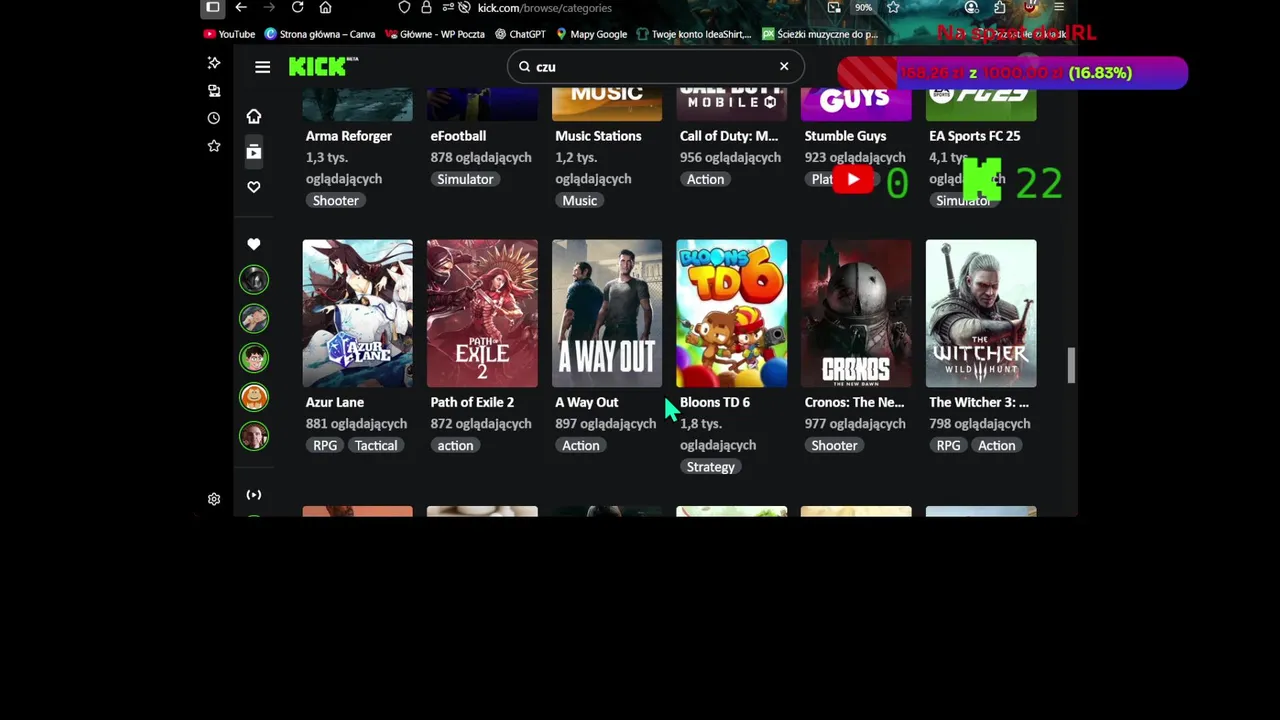Image resolution: width=1280 pixels, height=720 pixels.
Task: Open Azur Lane category thumbnail
Action: [357, 313]
